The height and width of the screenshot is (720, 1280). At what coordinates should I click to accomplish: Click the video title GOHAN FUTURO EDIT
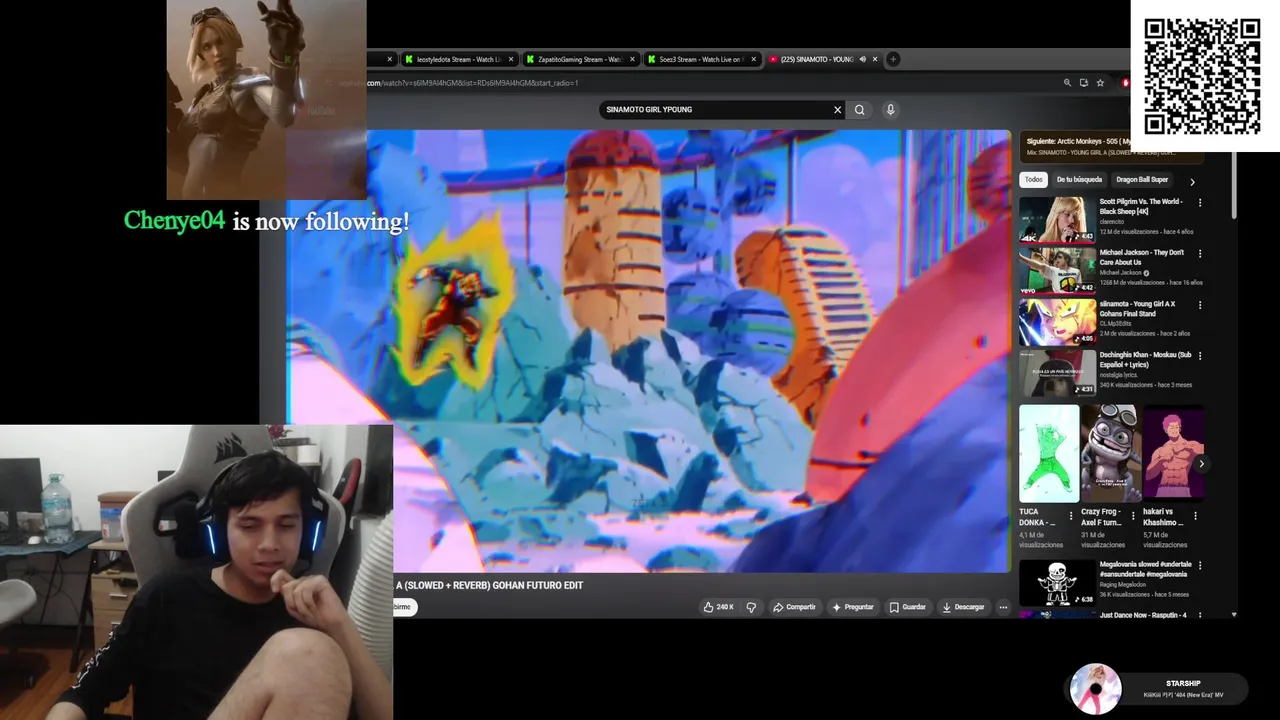click(x=489, y=585)
